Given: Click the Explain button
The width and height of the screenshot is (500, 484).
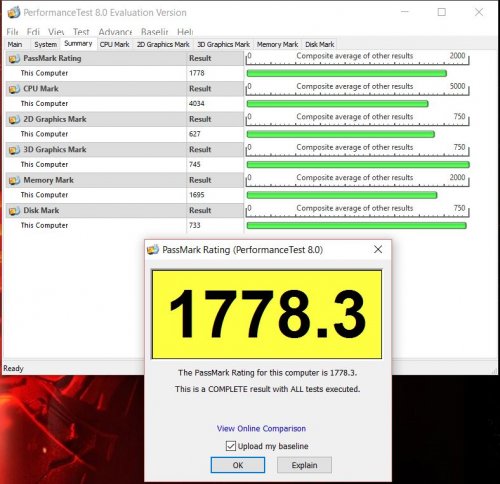Looking at the screenshot, I should tap(304, 465).
